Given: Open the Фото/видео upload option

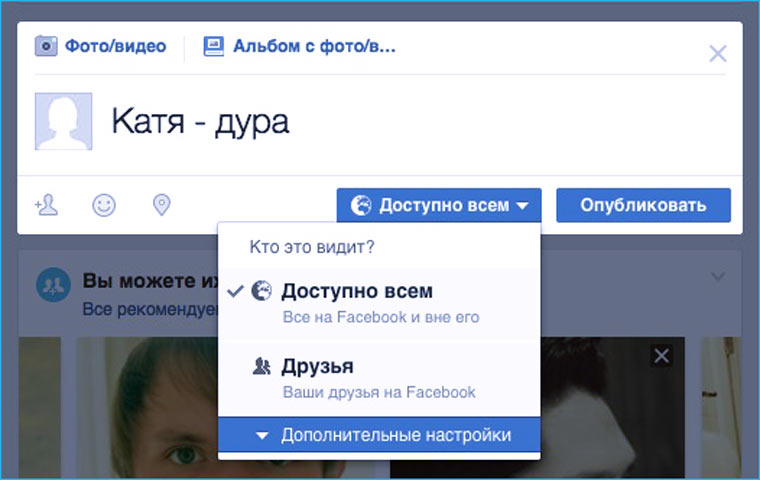Looking at the screenshot, I should coord(101,46).
